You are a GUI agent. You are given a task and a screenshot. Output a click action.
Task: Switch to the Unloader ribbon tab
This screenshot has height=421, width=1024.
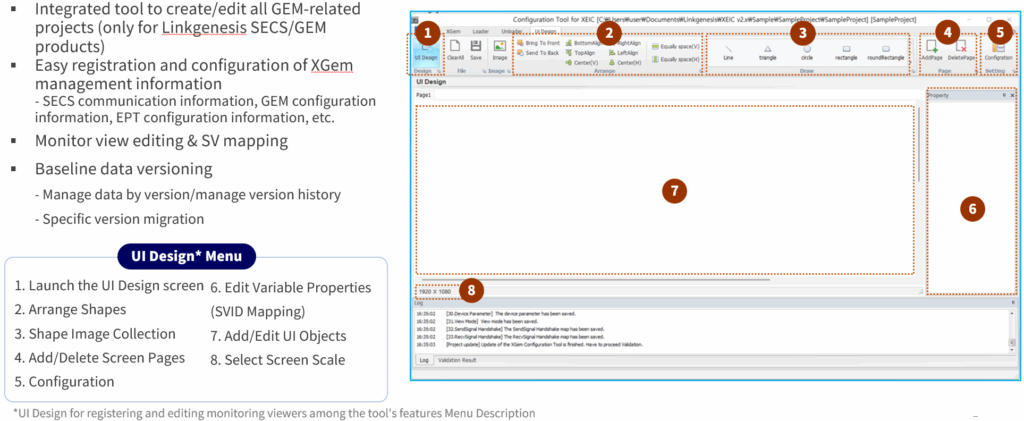click(x=512, y=31)
